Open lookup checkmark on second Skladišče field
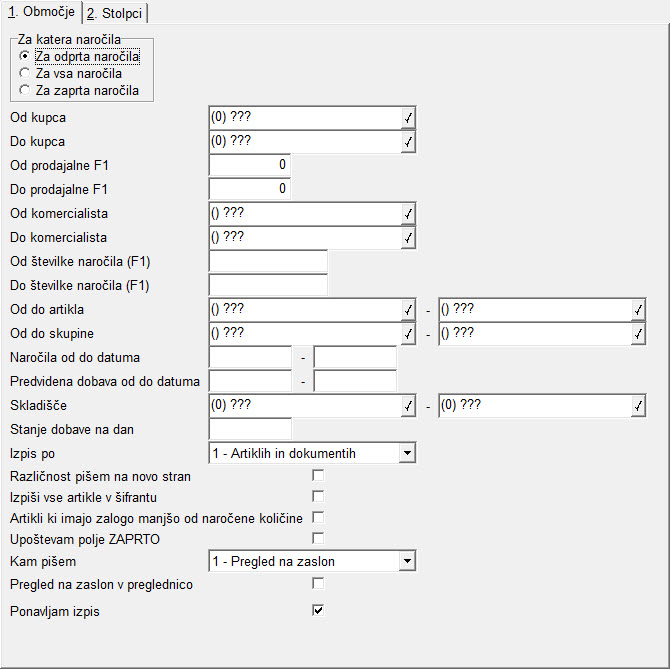 pos(638,405)
